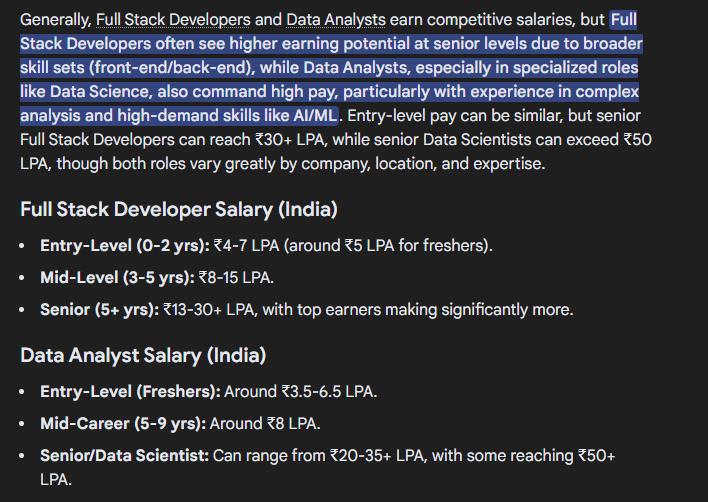The image size is (708, 502).
Task: Click the "Around ₹3.5-6.5 LPA" text
Action: 300,390
